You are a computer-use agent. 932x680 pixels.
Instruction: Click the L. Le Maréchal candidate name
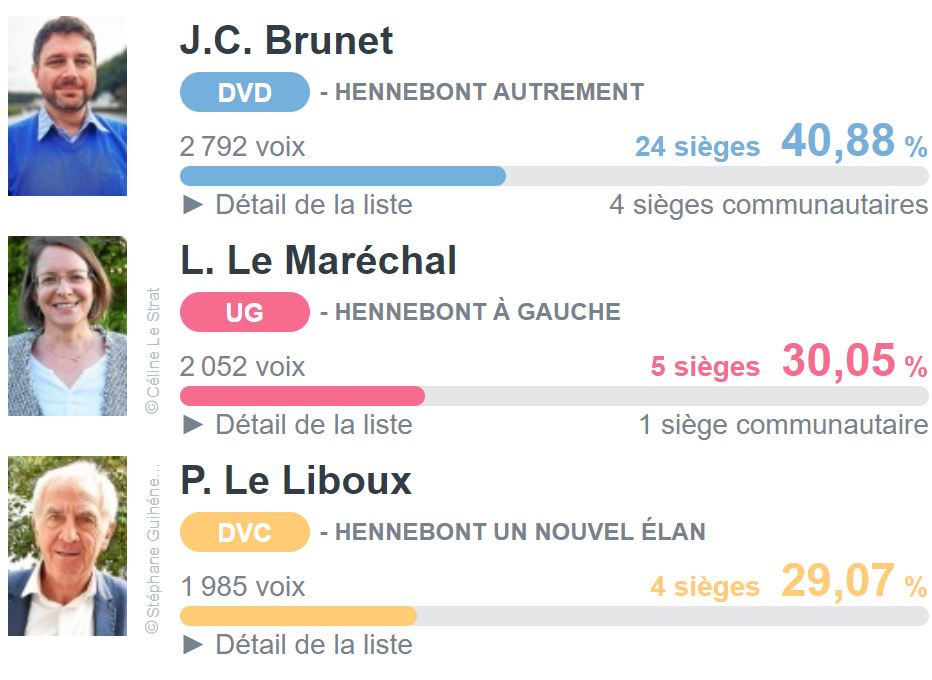pos(318,261)
